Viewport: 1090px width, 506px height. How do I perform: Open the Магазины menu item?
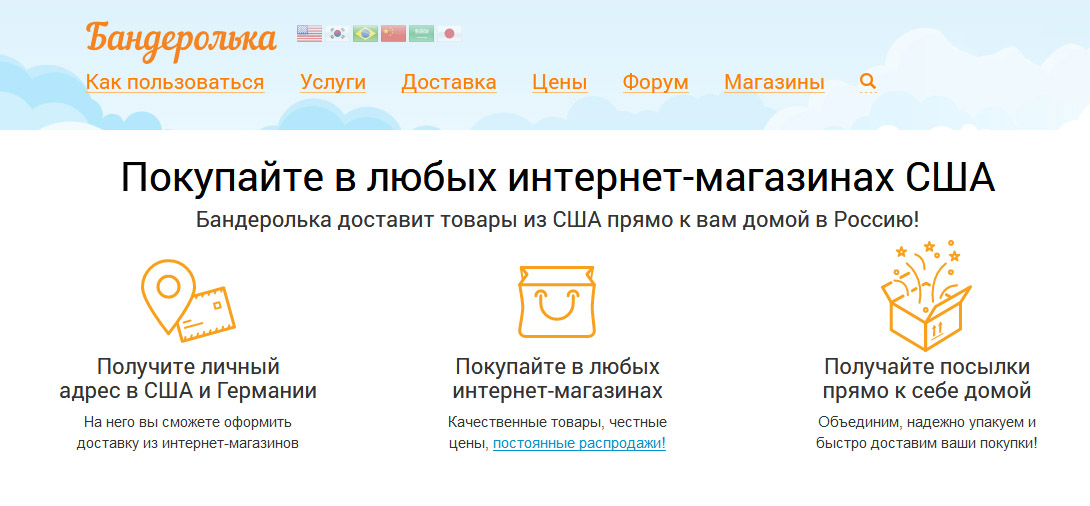[x=774, y=83]
